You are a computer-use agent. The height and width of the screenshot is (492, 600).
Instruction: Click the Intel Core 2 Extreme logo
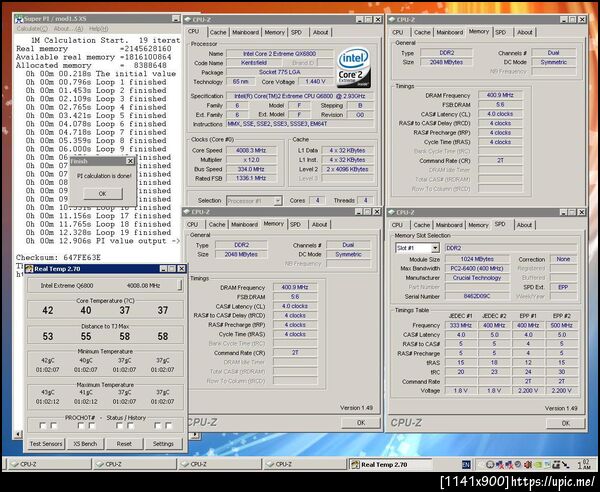tap(353, 68)
